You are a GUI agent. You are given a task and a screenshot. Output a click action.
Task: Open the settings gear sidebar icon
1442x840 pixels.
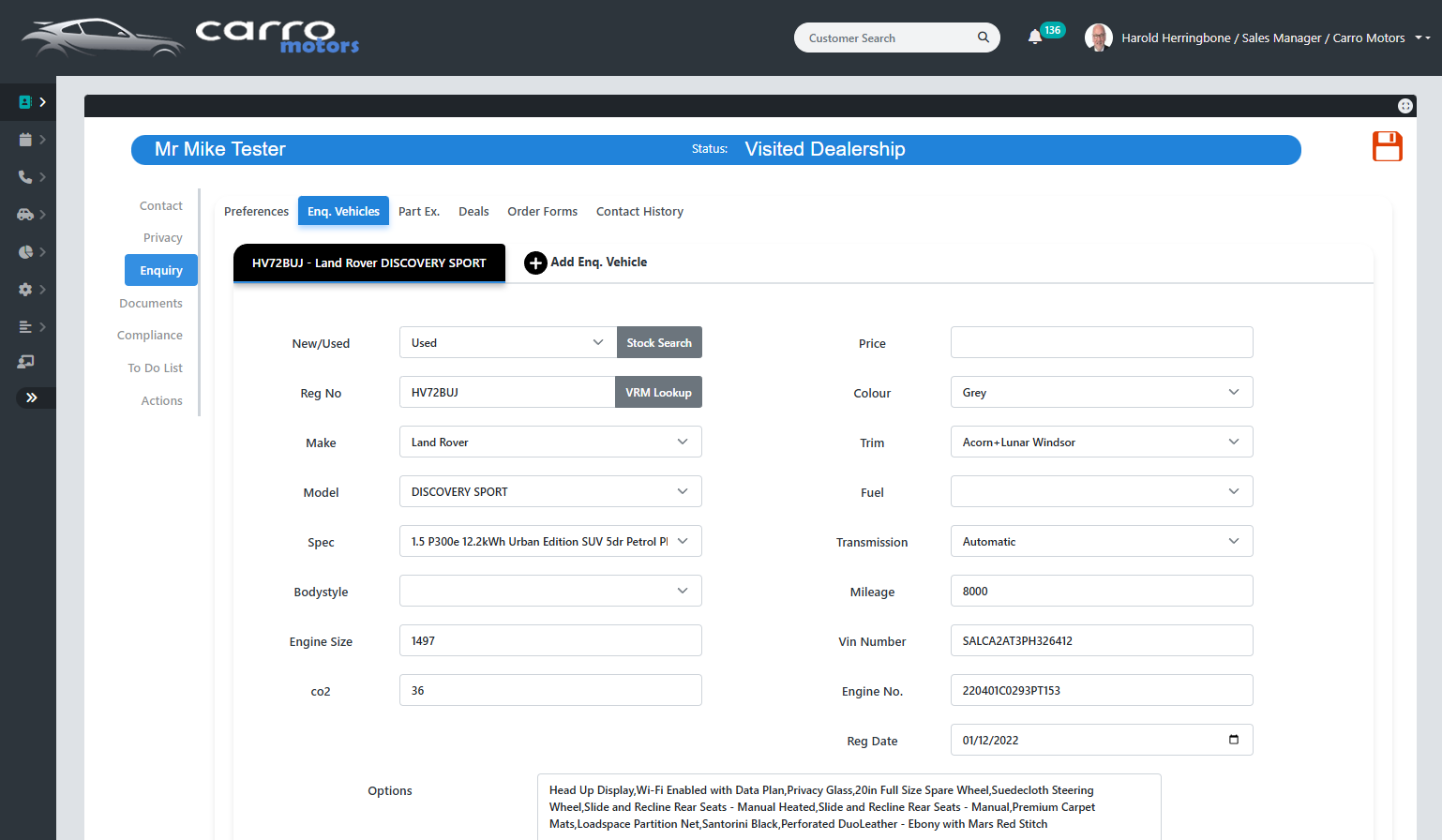[25, 290]
